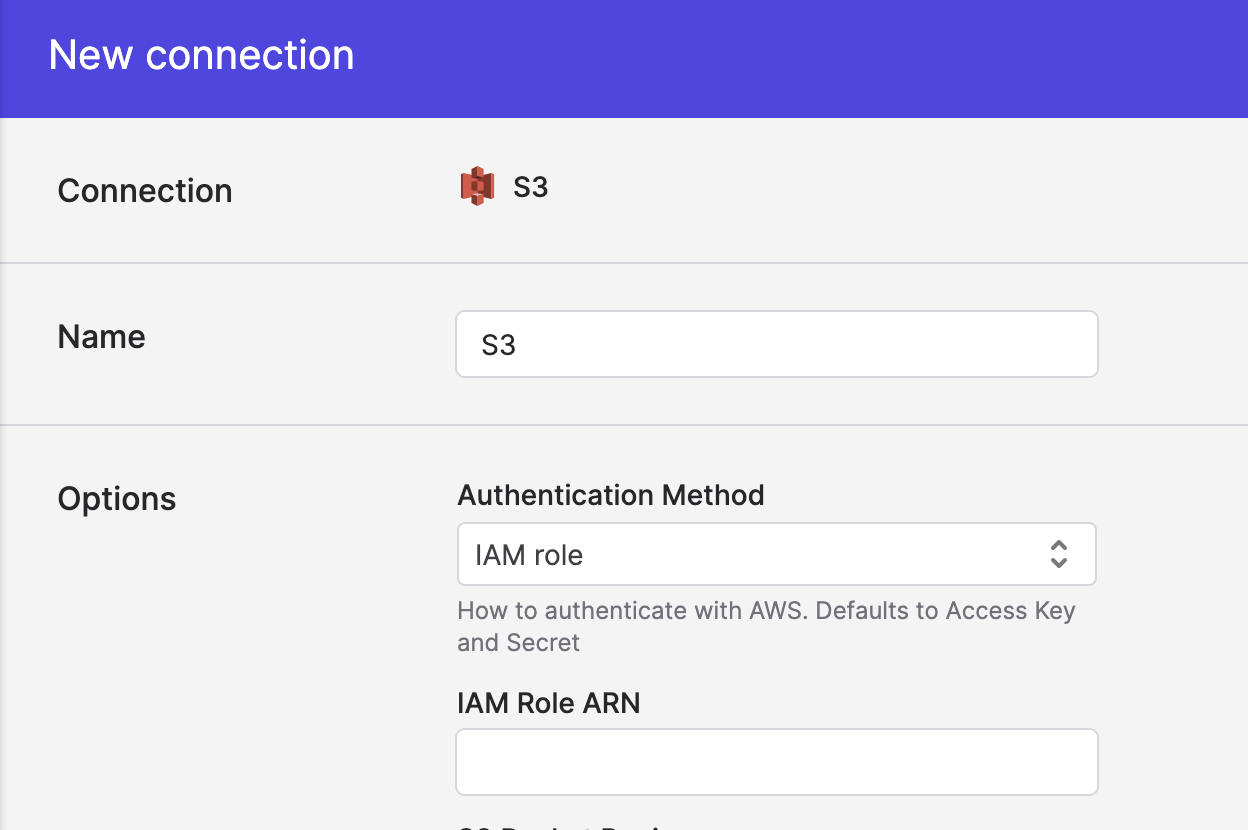The width and height of the screenshot is (1248, 830).
Task: Click the IAM Role ARN field label
Action: pyautogui.click(x=549, y=703)
